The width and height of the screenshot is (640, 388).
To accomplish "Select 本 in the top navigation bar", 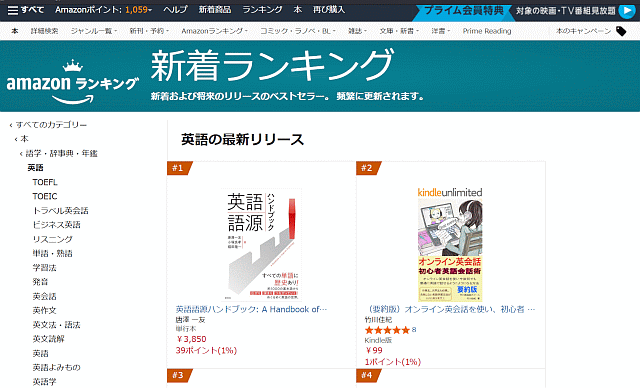I will [298, 10].
